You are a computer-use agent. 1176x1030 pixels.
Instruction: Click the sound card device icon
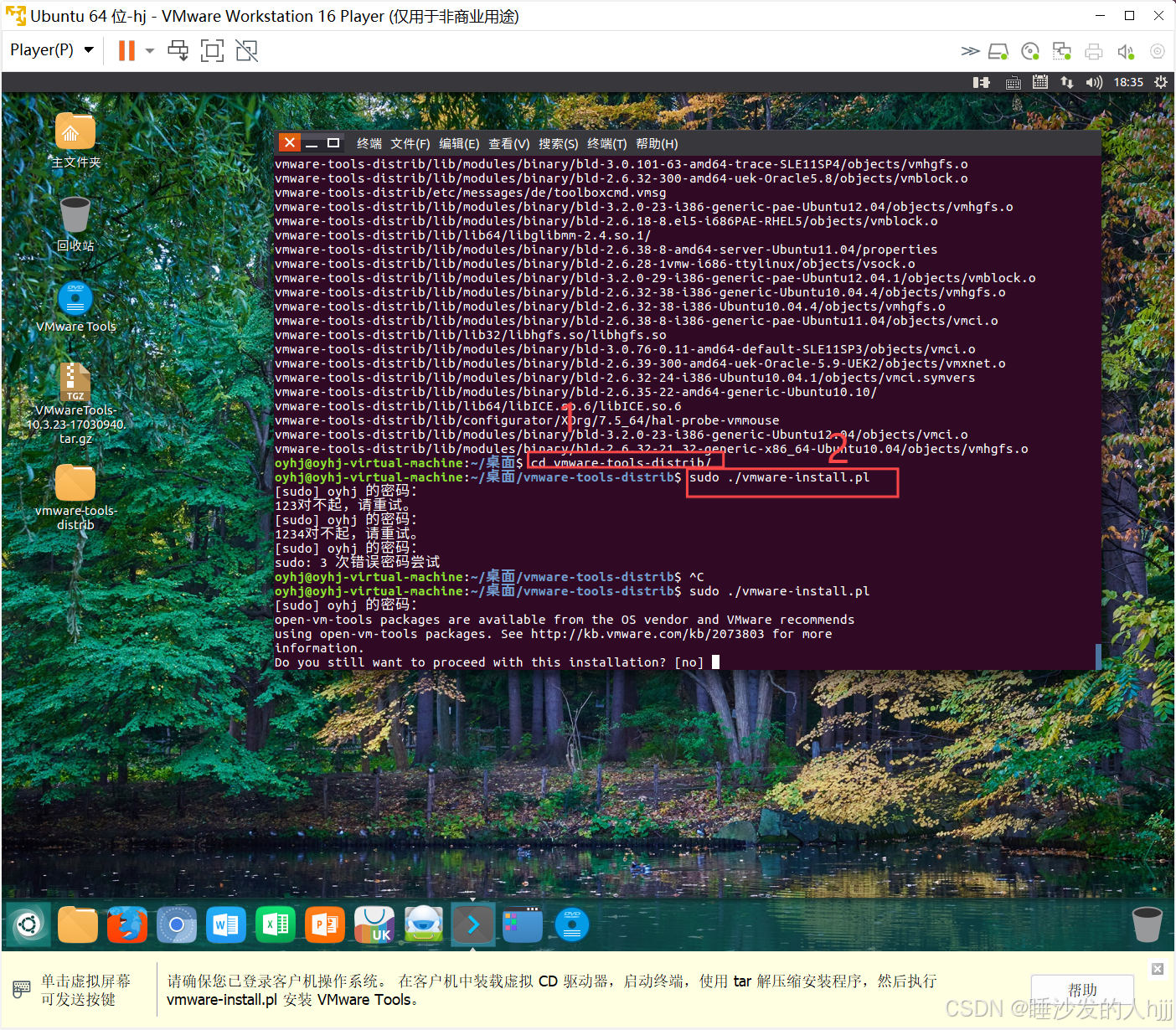point(1126,52)
